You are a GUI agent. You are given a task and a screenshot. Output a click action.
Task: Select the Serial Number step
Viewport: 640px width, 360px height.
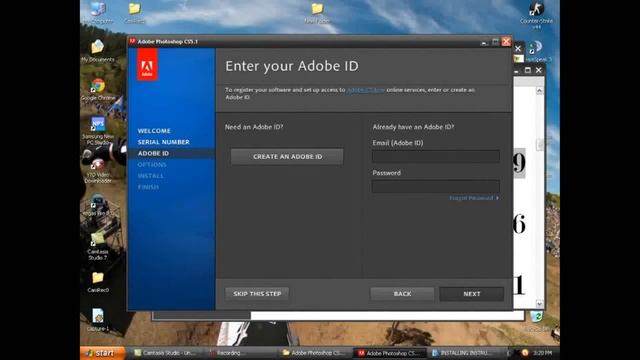[x=163, y=142]
